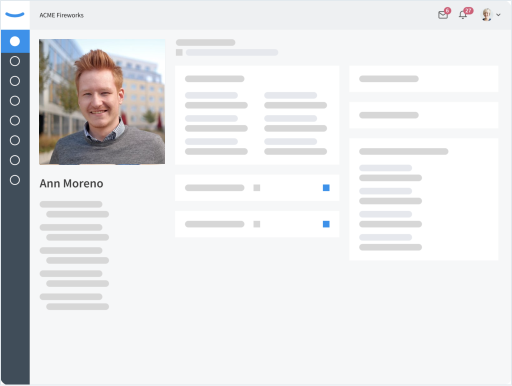
Task: Toggle the blue square in second row card
Action: click(x=326, y=224)
